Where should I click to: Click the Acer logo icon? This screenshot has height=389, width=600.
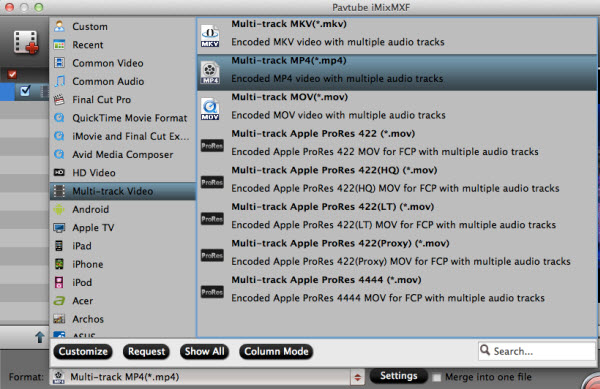pyautogui.click(x=59, y=301)
